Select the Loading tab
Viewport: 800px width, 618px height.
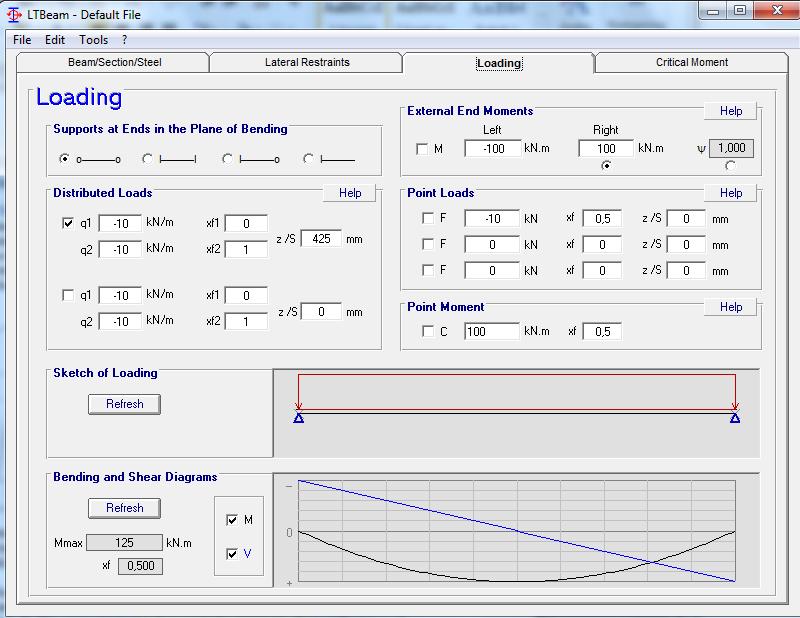click(499, 63)
